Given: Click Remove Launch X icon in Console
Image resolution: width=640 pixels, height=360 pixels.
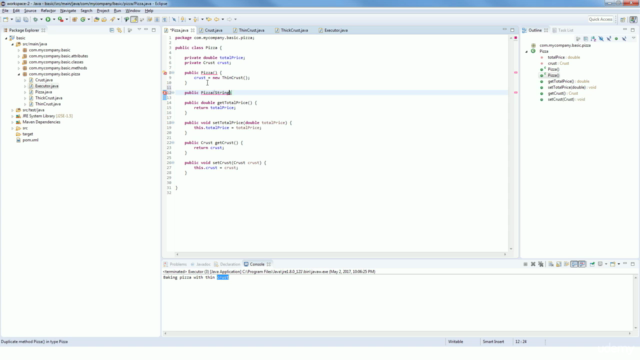Looking at the screenshot, I should coord(533,264).
